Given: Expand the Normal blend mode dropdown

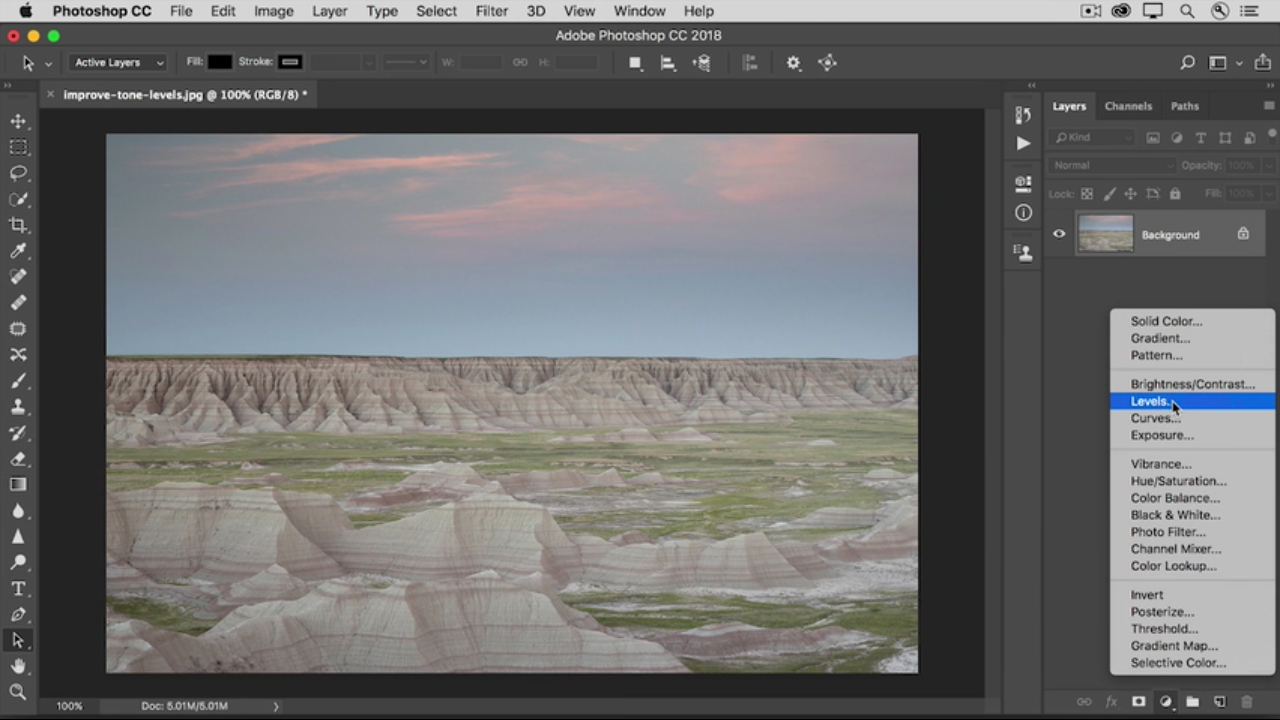Looking at the screenshot, I should 1110,165.
